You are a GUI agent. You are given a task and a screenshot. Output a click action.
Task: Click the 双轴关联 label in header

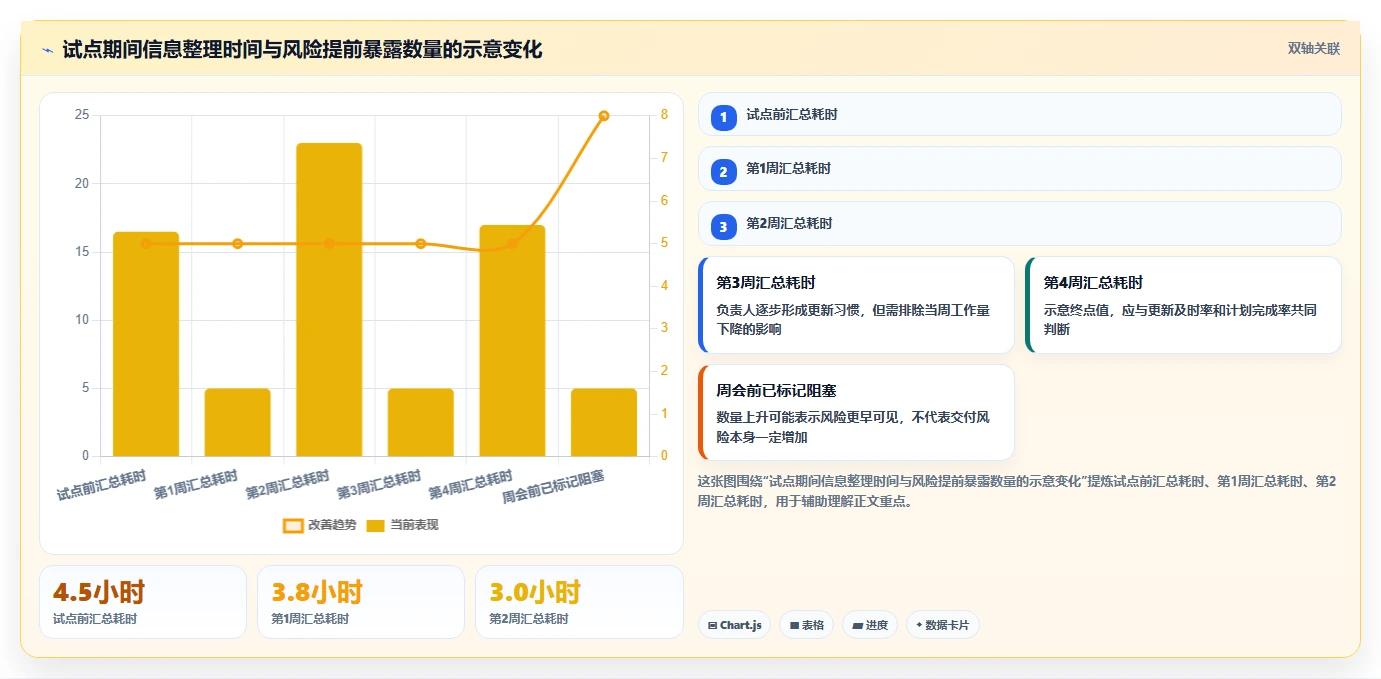(x=1313, y=48)
